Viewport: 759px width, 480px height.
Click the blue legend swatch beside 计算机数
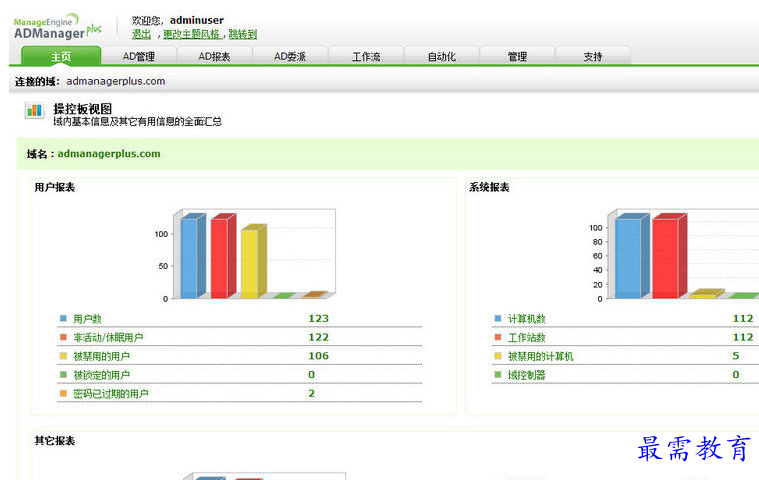pos(498,318)
